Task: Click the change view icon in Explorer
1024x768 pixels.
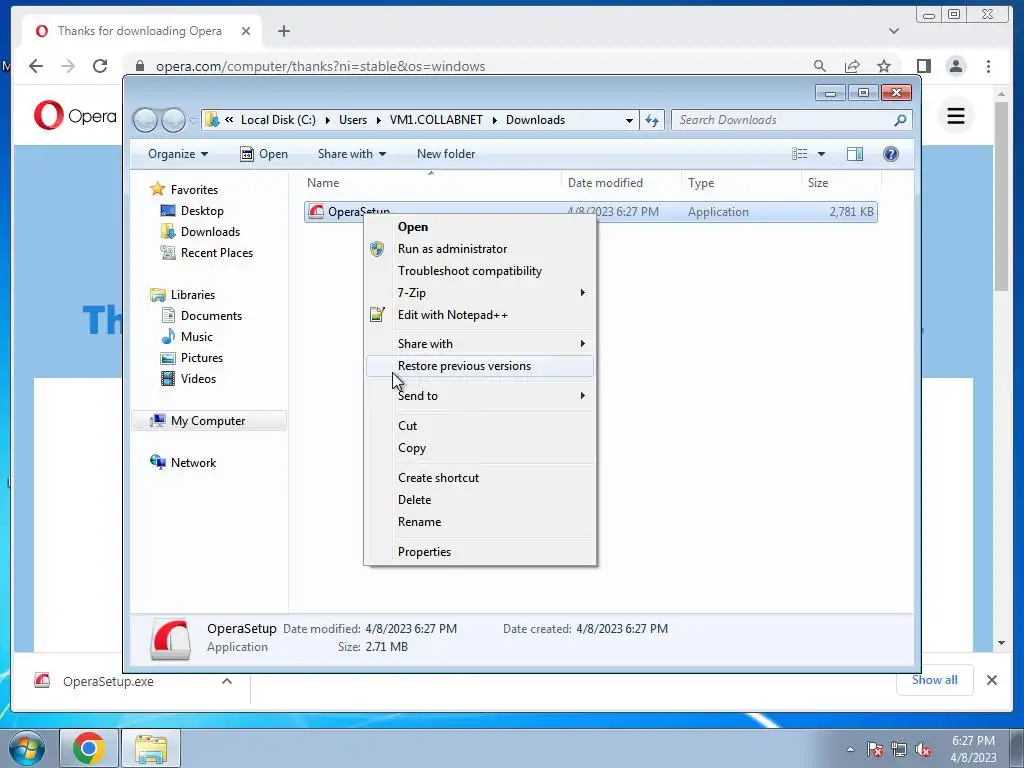Action: click(x=800, y=154)
